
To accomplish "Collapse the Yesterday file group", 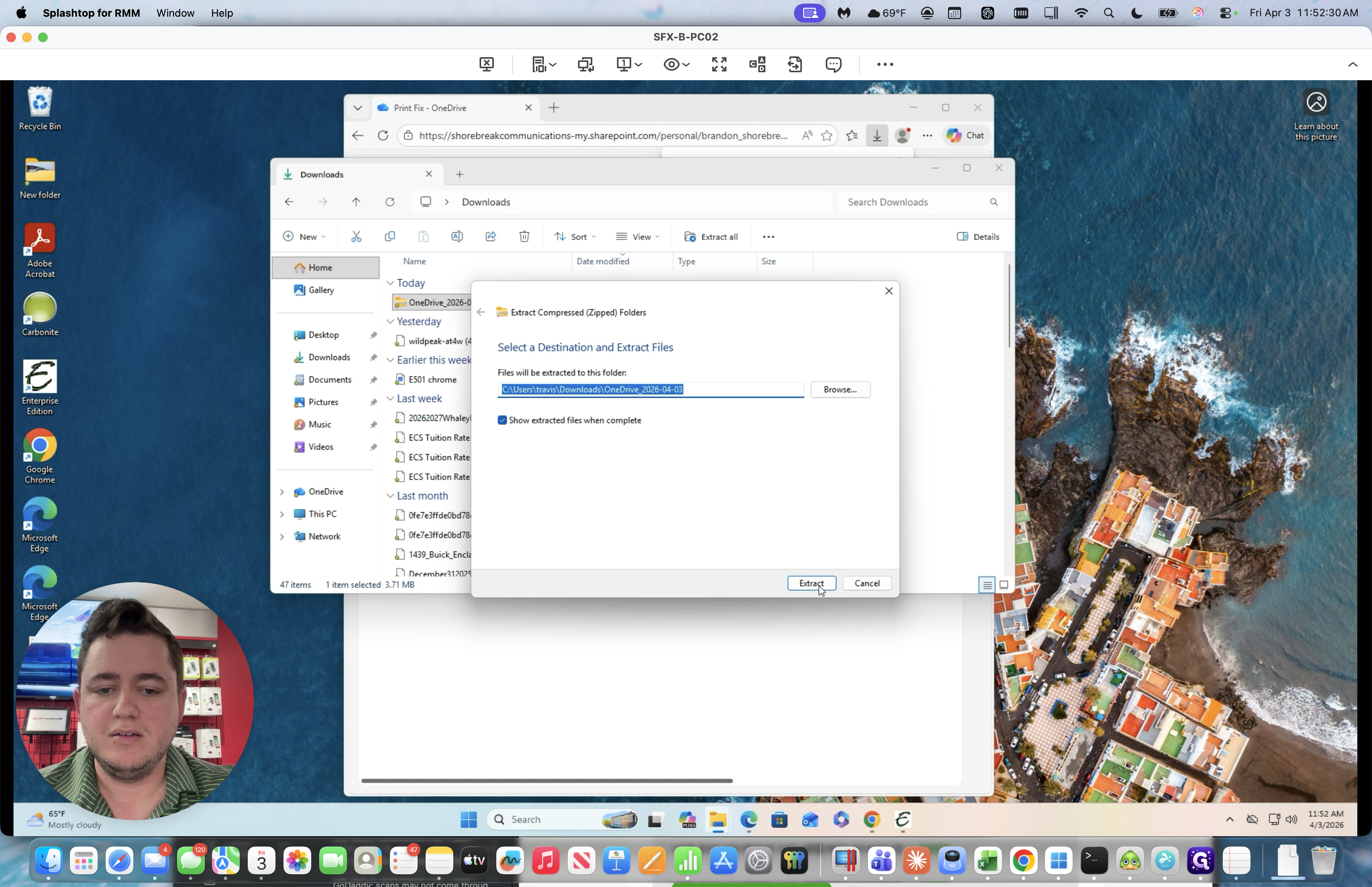I will (x=390, y=321).
